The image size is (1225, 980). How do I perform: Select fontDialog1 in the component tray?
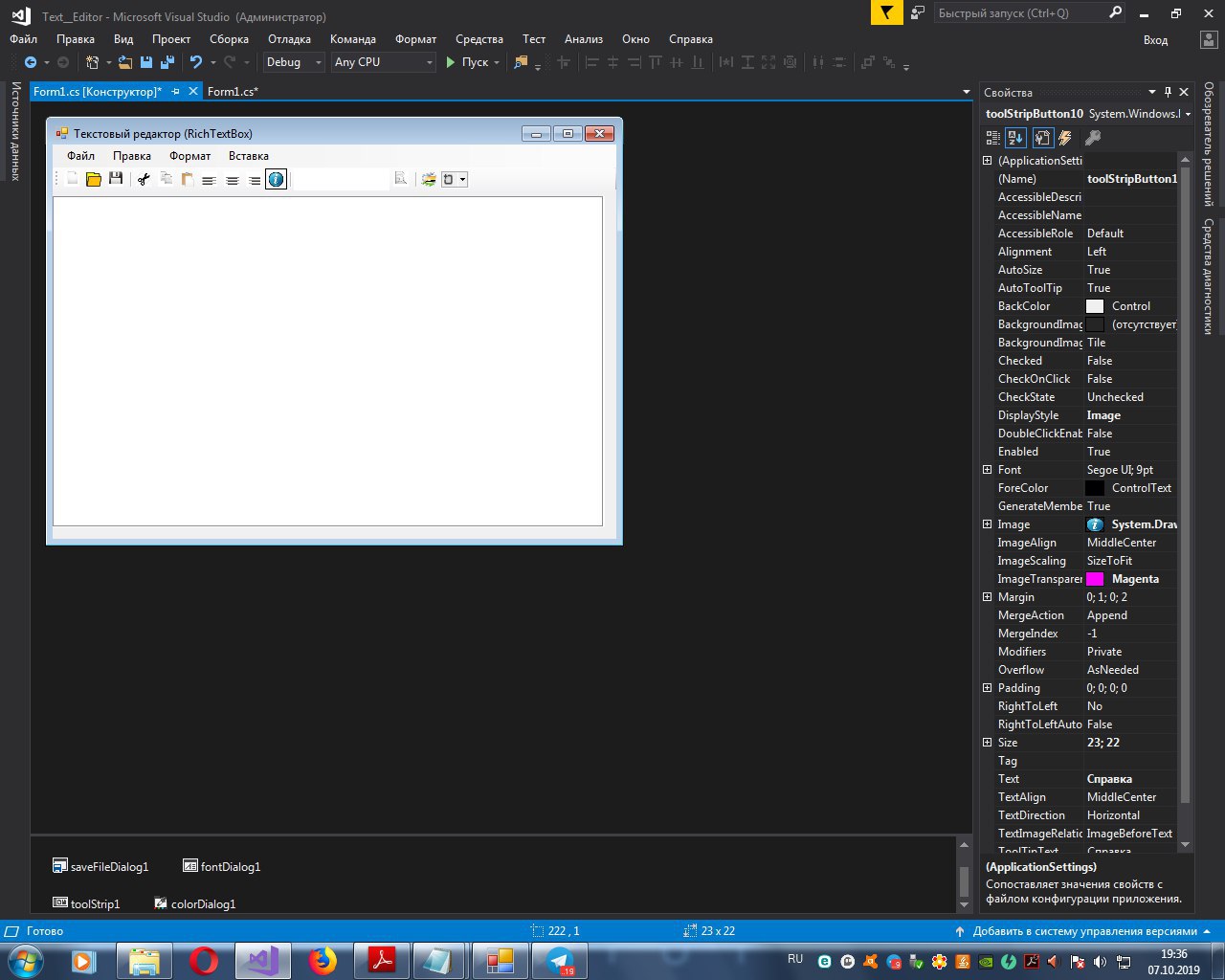coord(221,866)
